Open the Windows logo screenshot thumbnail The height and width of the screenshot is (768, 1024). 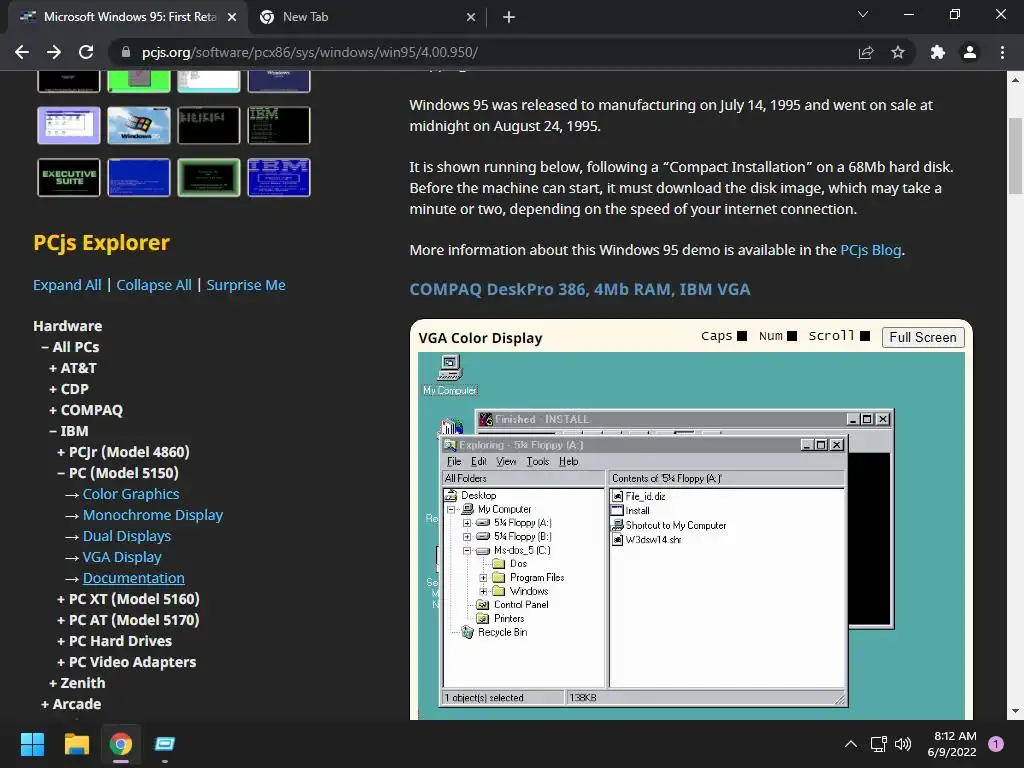coord(138,125)
